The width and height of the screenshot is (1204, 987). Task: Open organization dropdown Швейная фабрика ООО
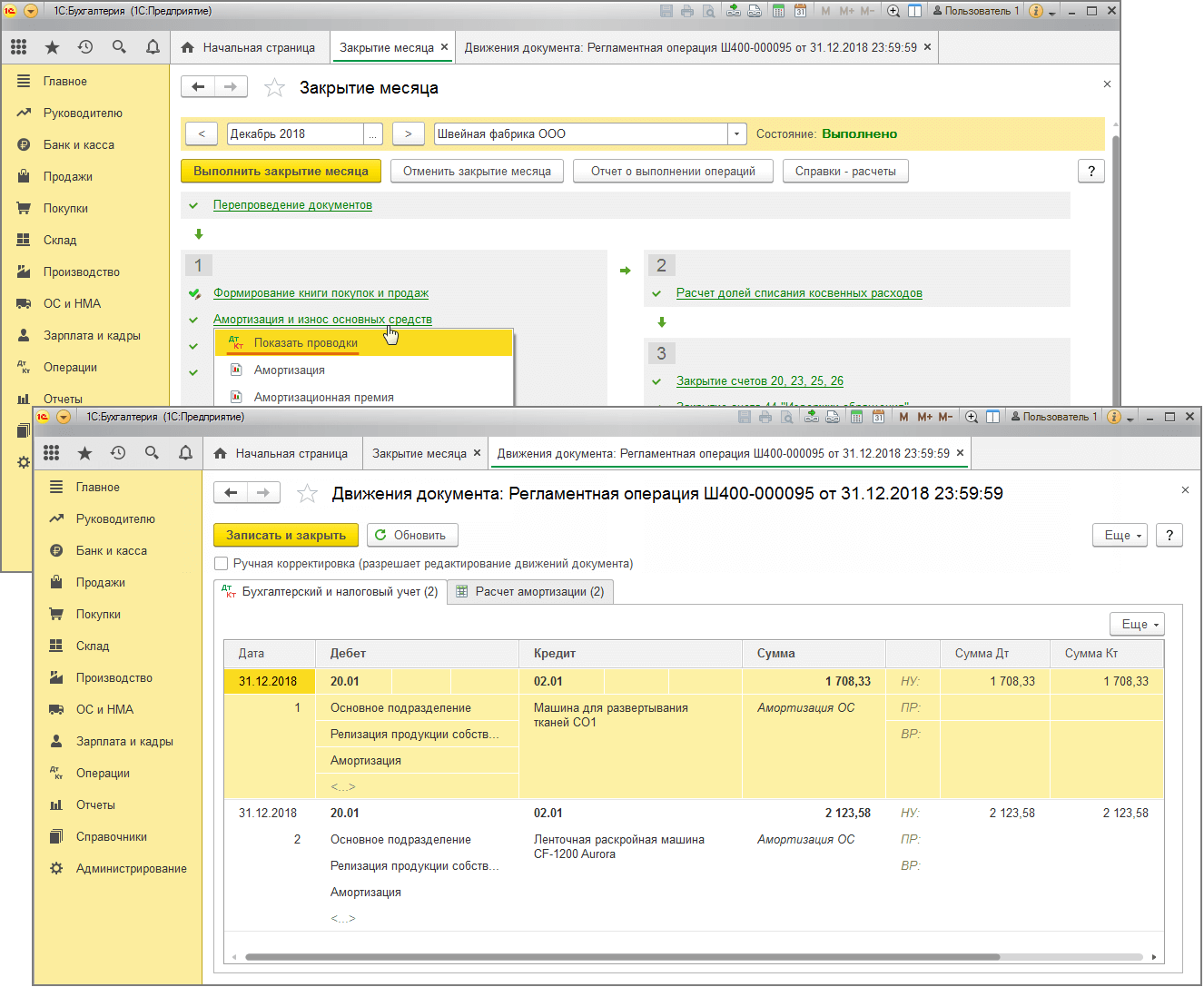(x=736, y=134)
